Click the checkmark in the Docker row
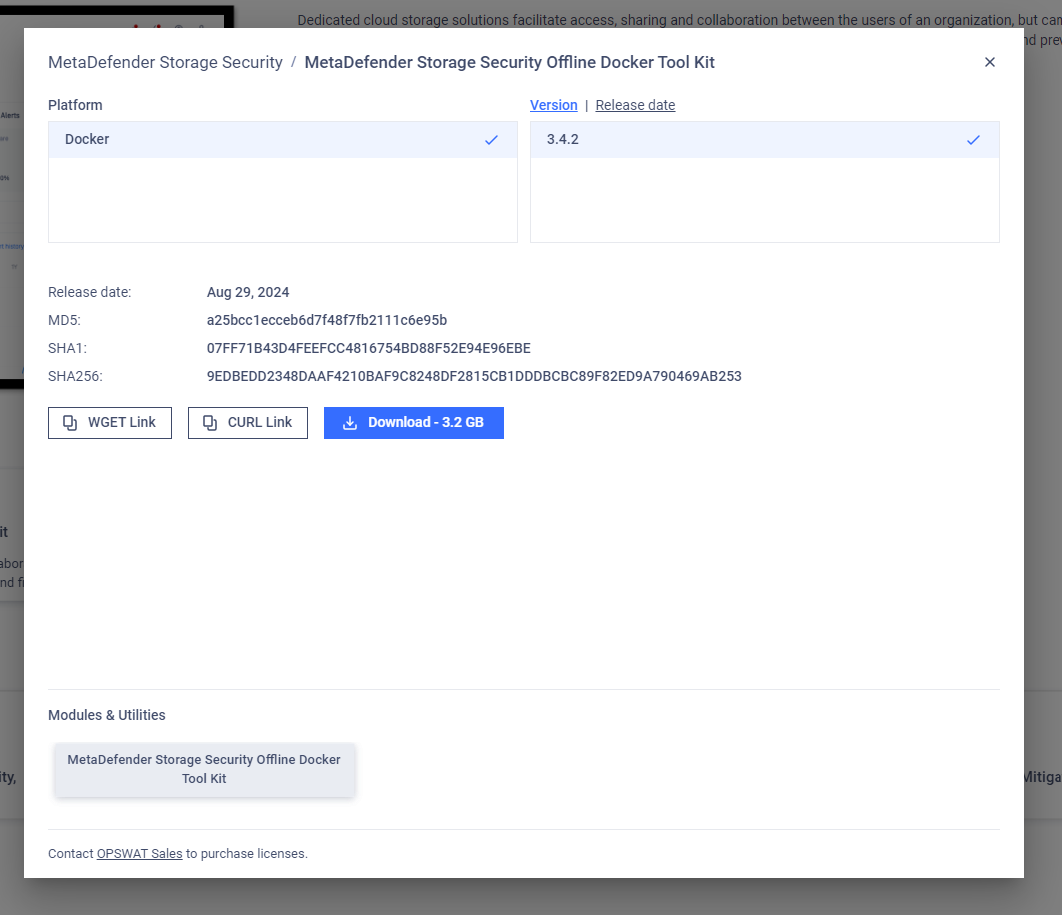The width and height of the screenshot is (1062, 915). [x=491, y=140]
